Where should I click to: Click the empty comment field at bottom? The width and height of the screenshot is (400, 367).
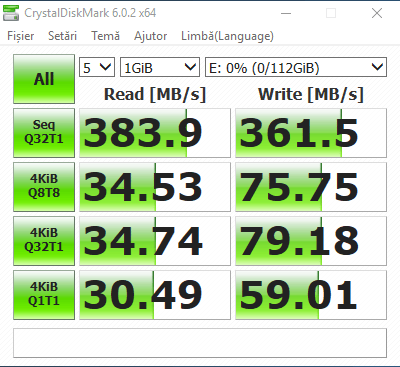point(200,343)
